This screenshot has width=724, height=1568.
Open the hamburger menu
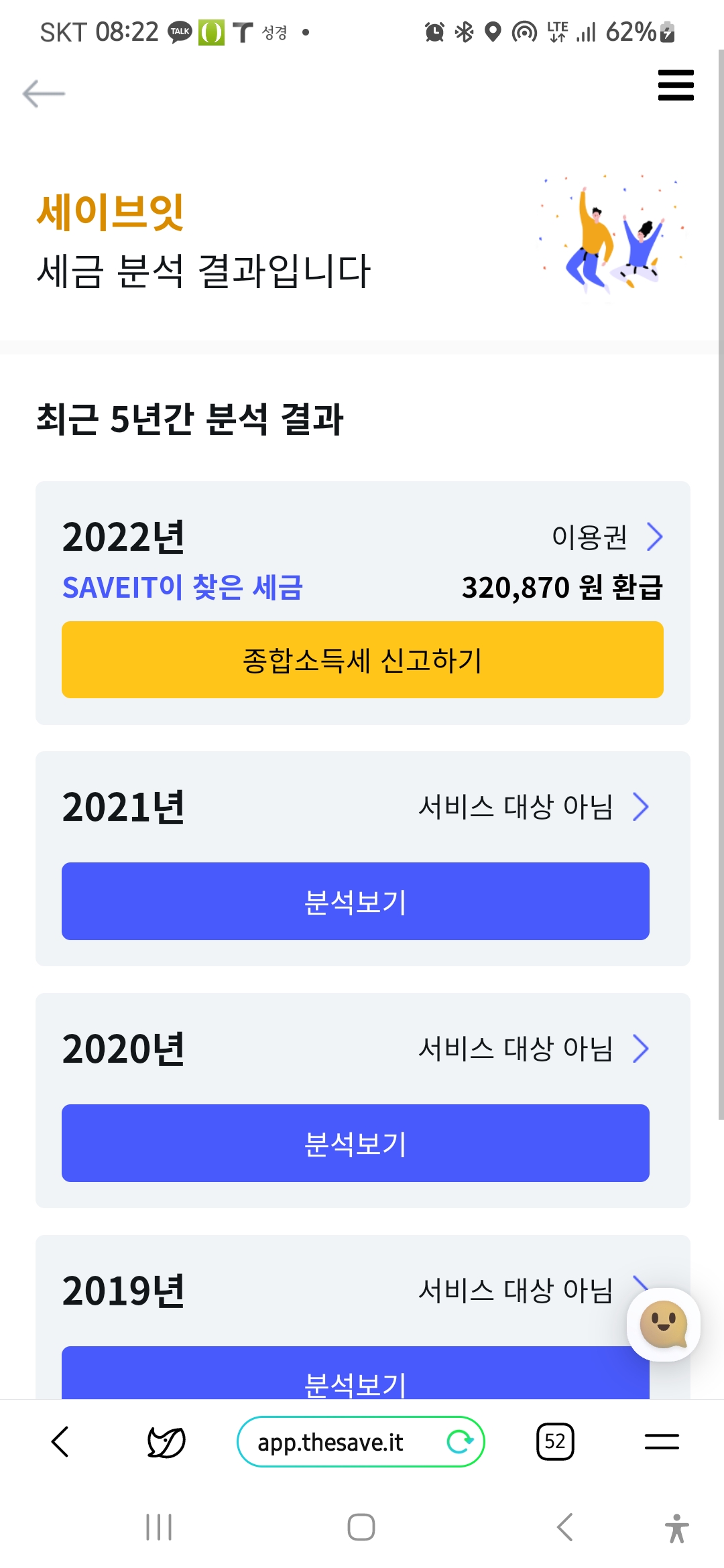[x=675, y=85]
